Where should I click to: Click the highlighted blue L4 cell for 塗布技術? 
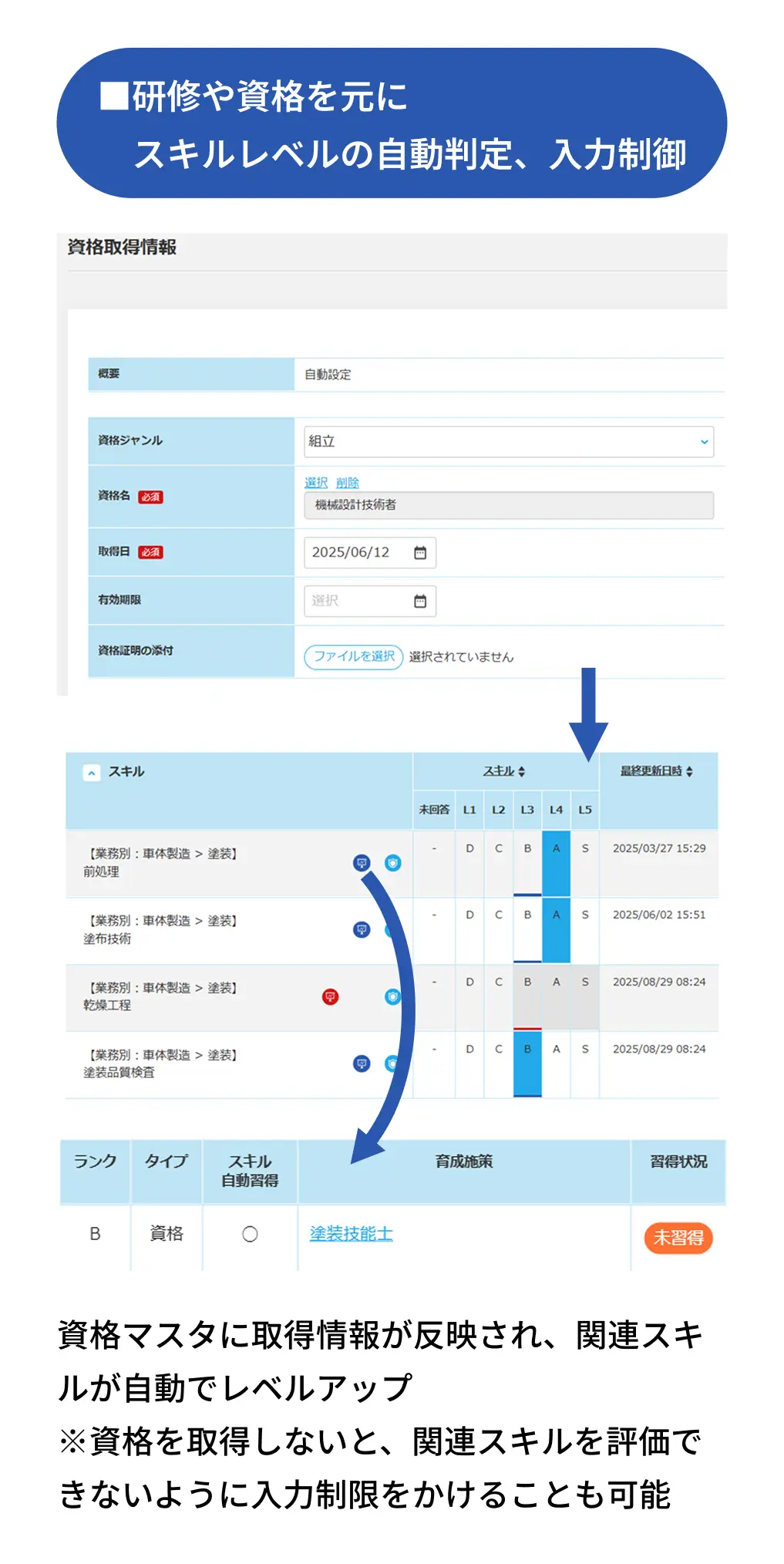pyautogui.click(x=556, y=930)
